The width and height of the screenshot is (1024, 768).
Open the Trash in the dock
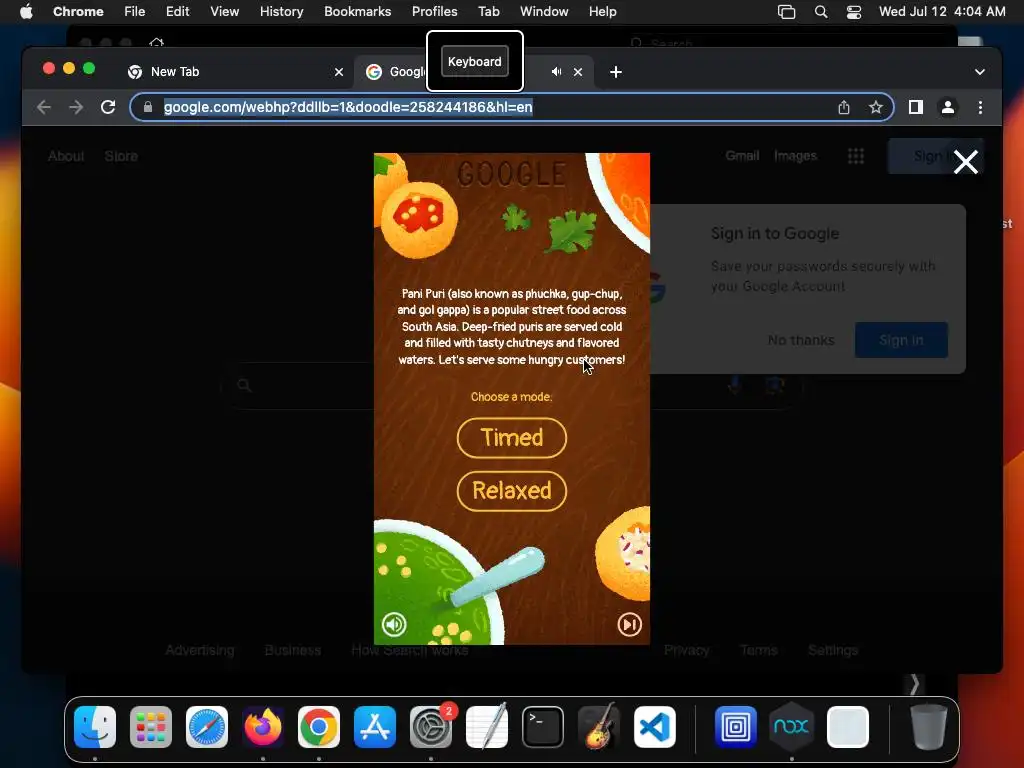[929, 727]
